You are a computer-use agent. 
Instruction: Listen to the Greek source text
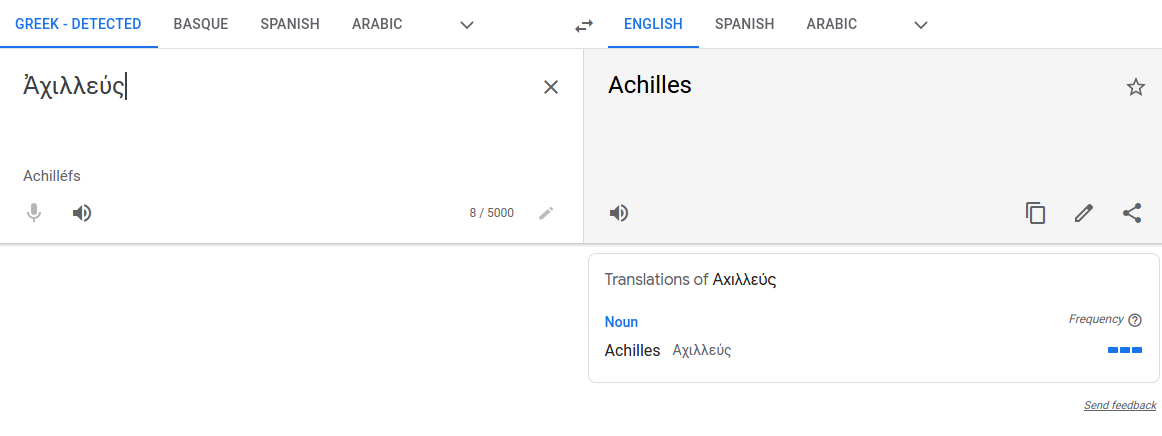click(82, 214)
